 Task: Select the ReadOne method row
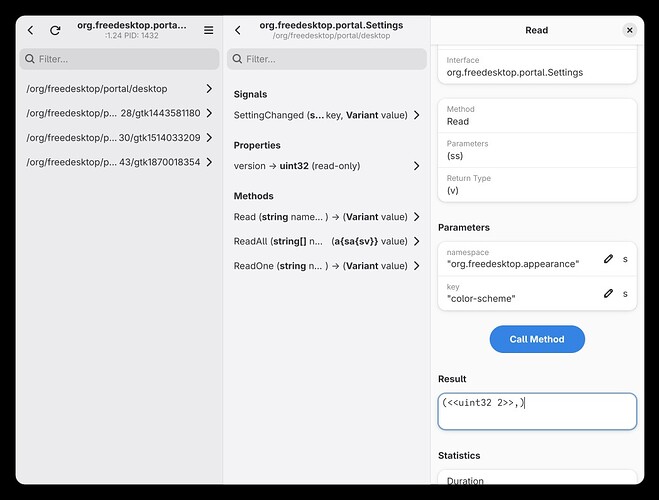(x=327, y=266)
